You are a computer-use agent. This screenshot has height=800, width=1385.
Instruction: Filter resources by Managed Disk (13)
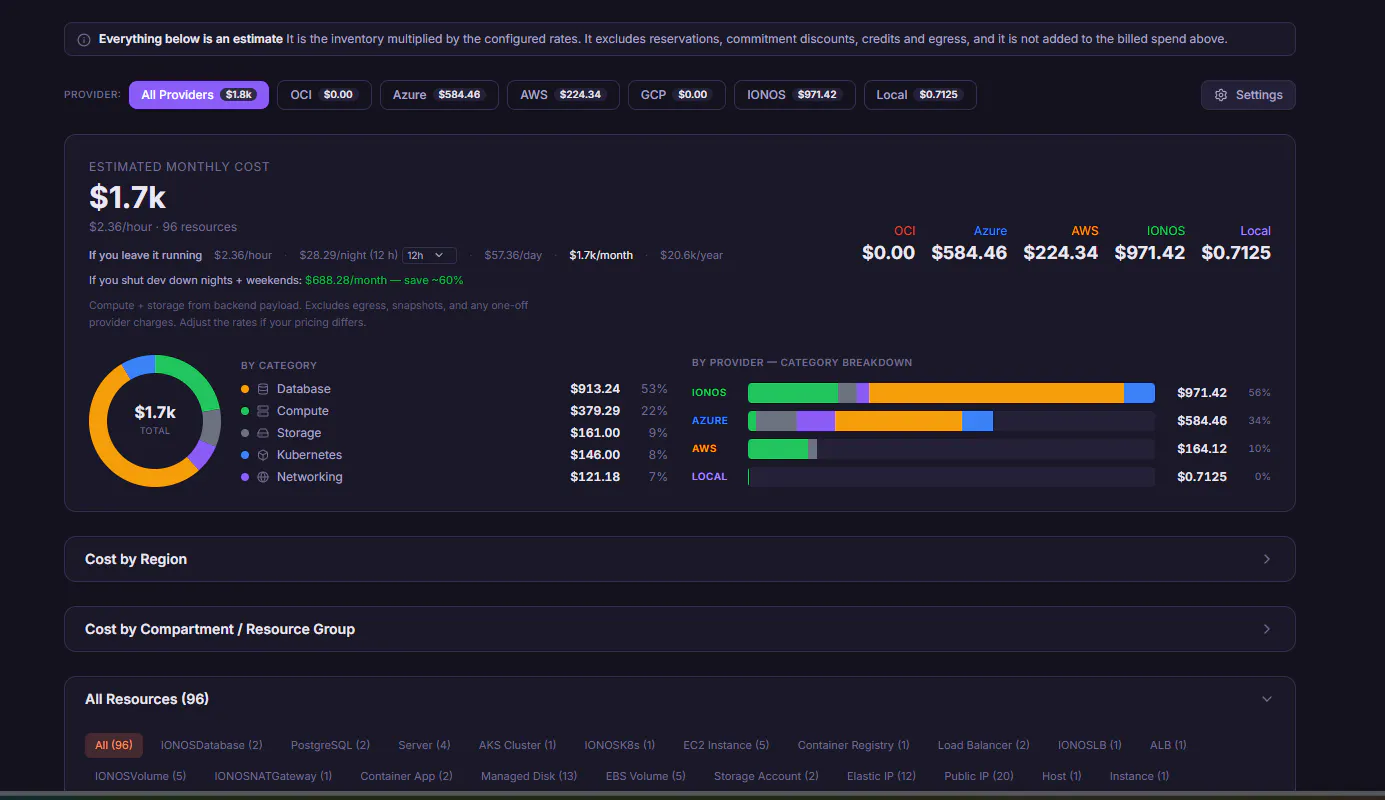coord(530,776)
